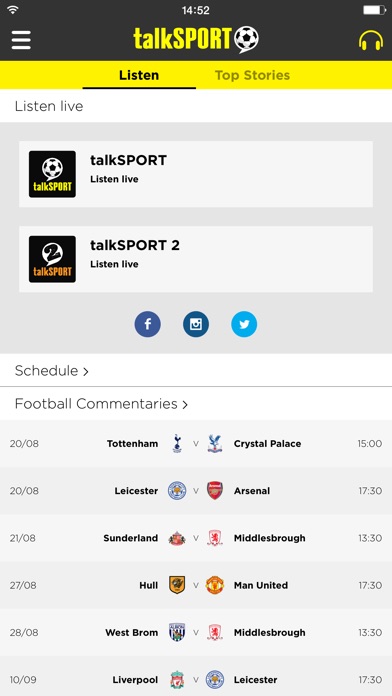The height and width of the screenshot is (696, 392).
Task: Tap the talkSPORT 2 station logo
Action: click(x=52, y=259)
